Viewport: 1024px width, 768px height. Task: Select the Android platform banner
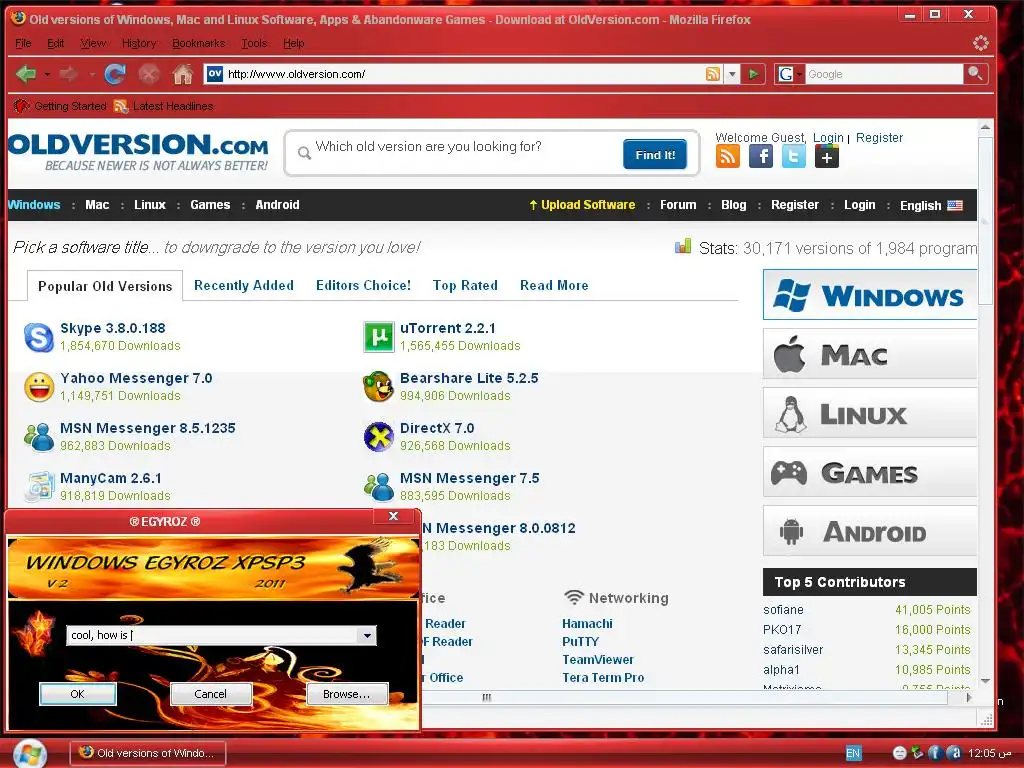click(870, 531)
